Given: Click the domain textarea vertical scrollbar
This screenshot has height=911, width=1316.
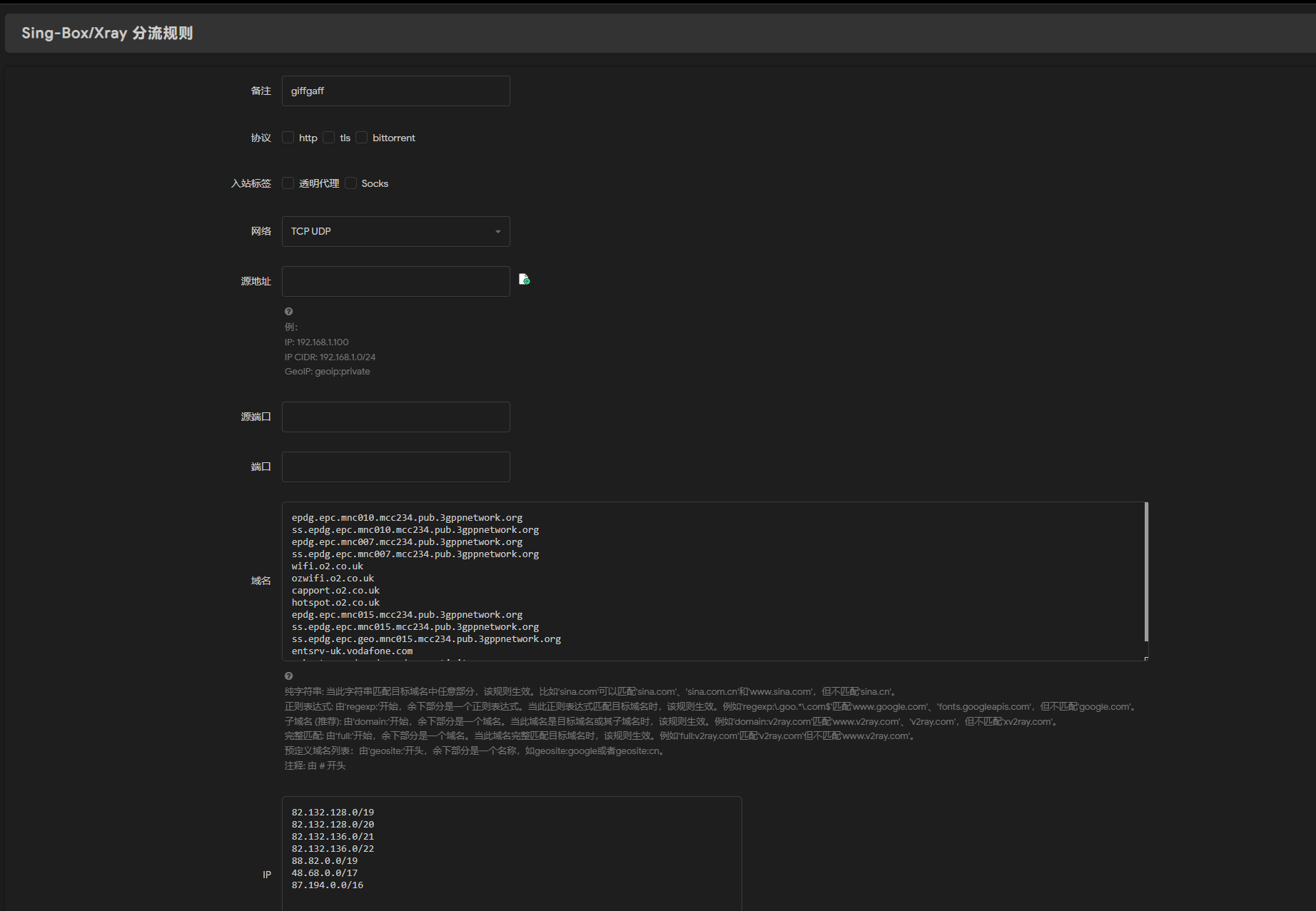Looking at the screenshot, I should tap(1145, 572).
